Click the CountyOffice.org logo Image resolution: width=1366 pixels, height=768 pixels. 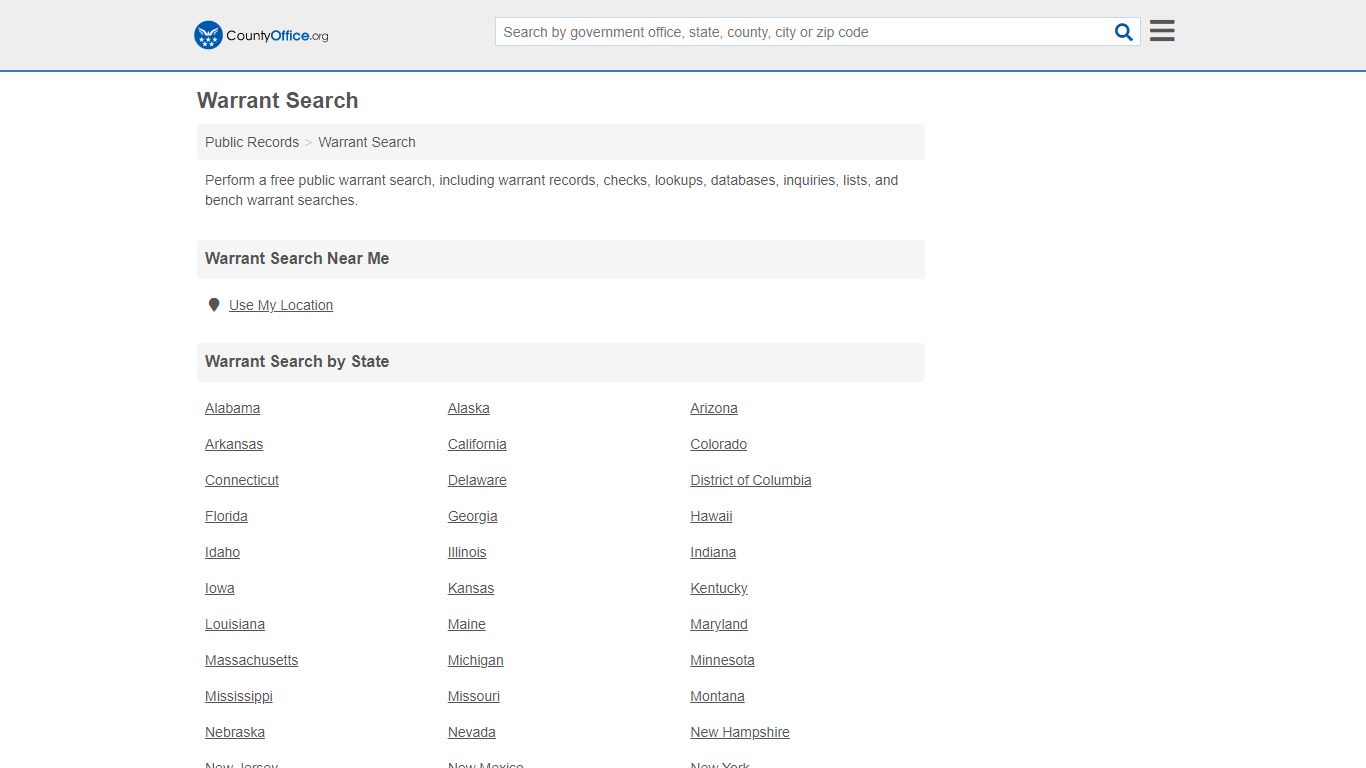[261, 35]
